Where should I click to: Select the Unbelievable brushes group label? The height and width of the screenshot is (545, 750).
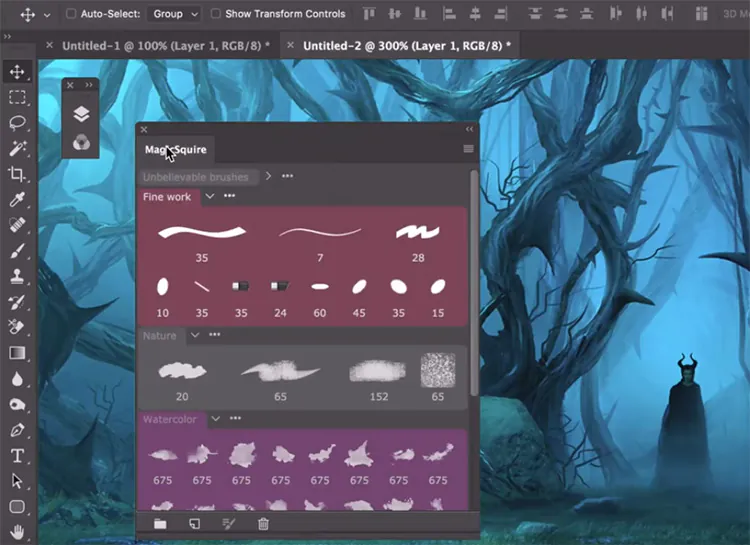(x=196, y=177)
